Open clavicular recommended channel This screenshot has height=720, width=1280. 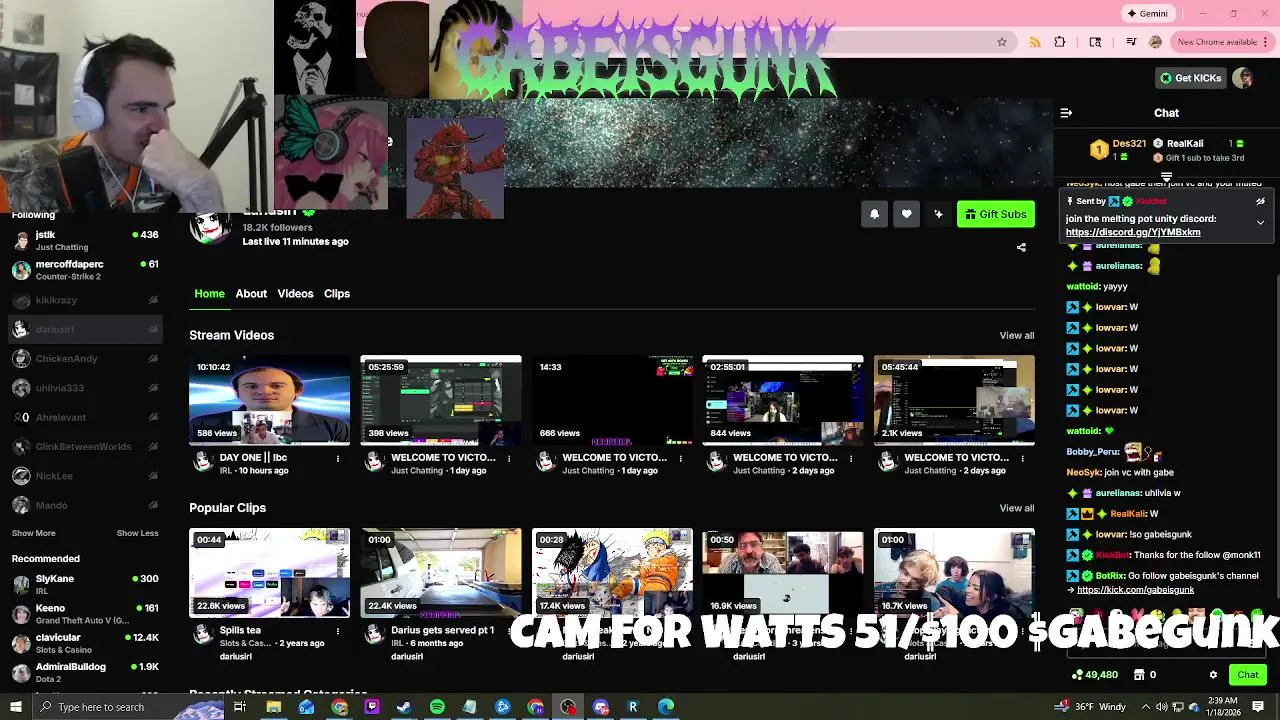point(85,643)
